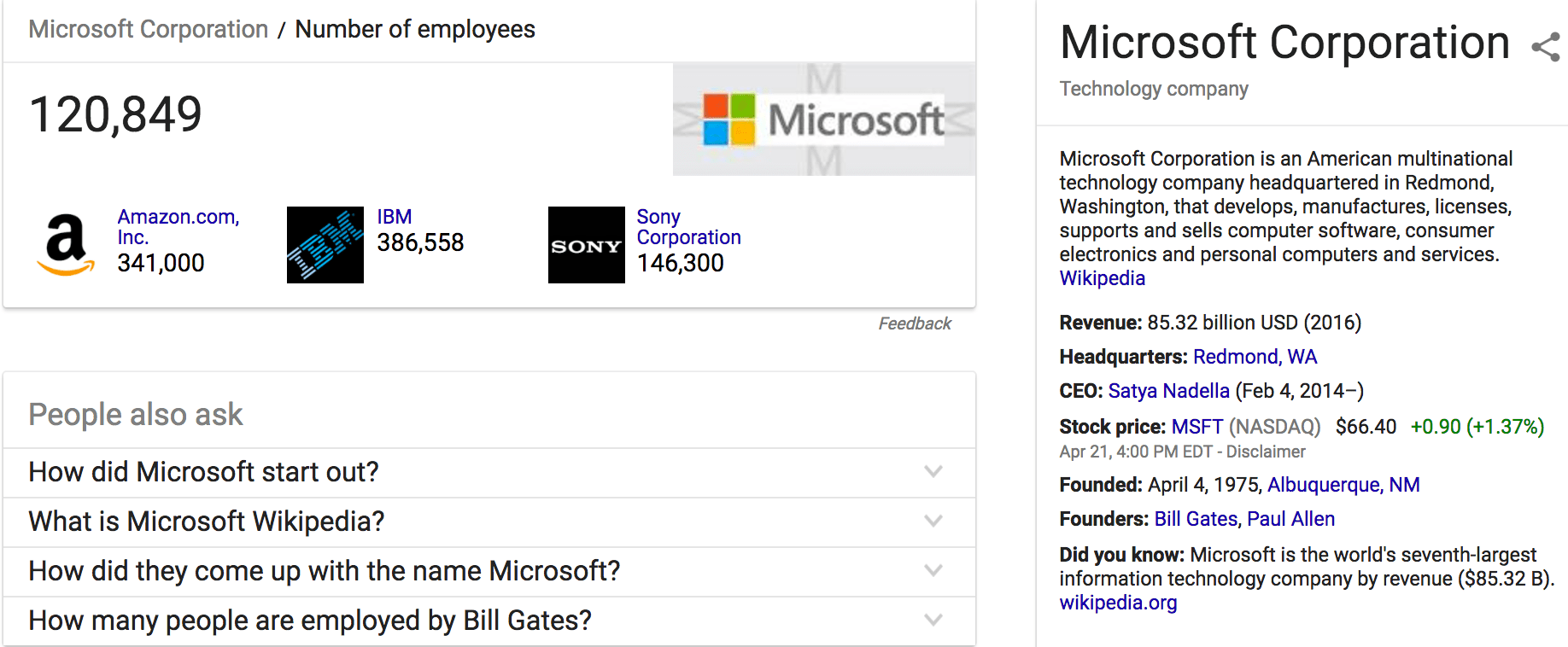
Task: Follow the Redmond, WA headquarters link
Action: pos(1255,357)
